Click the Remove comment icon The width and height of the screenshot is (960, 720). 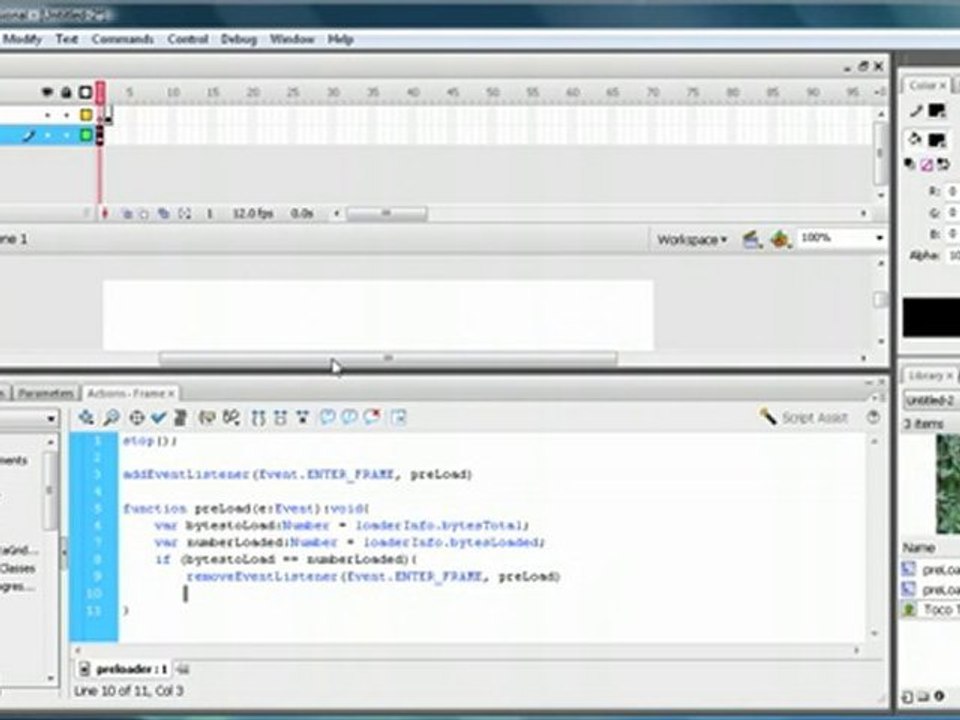[x=372, y=418]
